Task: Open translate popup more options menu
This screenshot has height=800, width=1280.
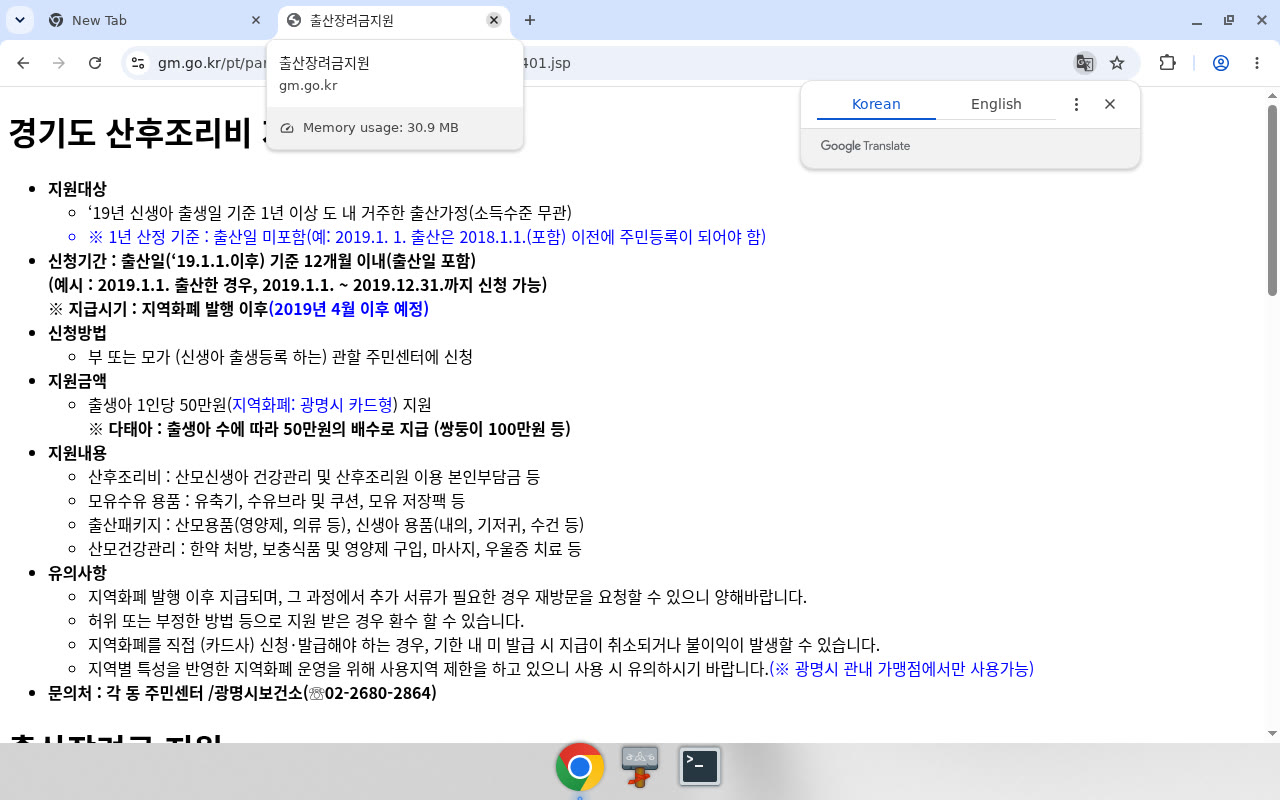Action: [1076, 104]
